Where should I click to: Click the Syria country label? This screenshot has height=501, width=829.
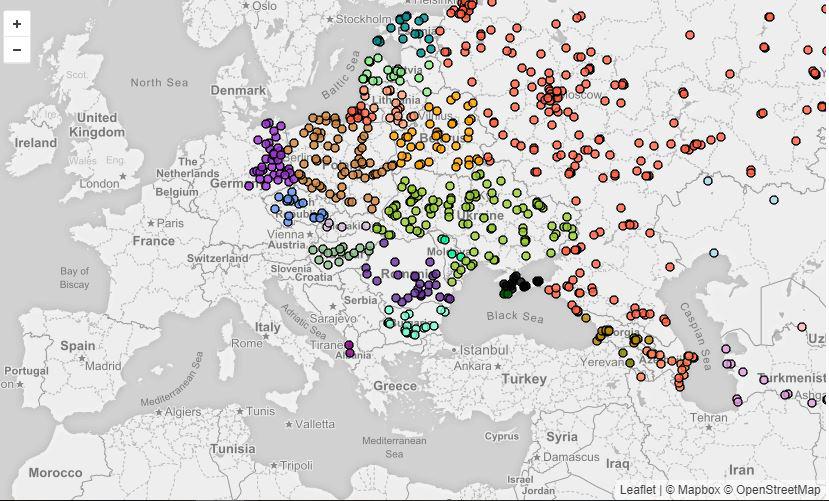point(561,437)
